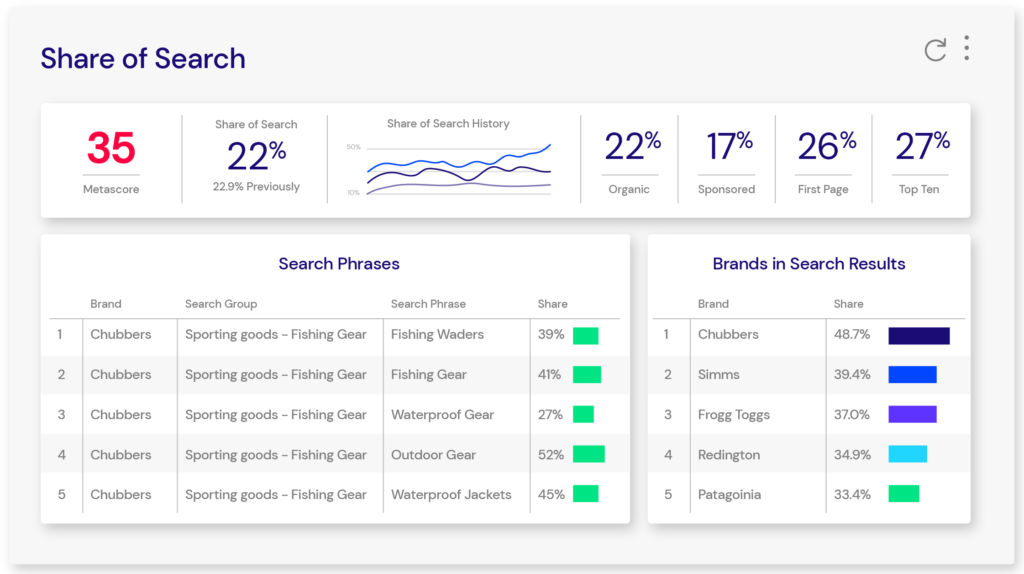Screen dimensions: 1024x574
Task: Click the 39% share value
Action: pyautogui.click(x=551, y=334)
